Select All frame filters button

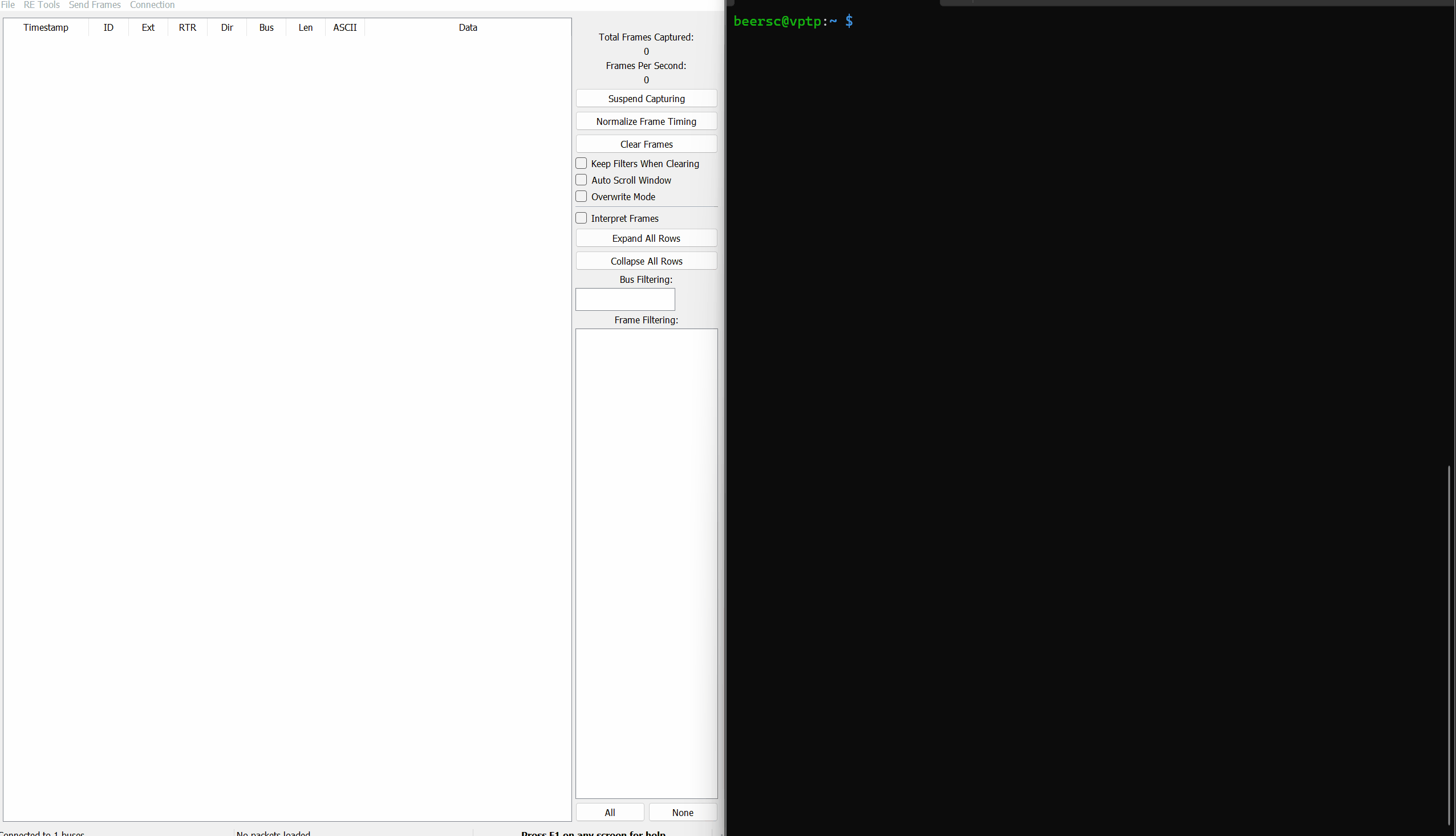tap(609, 813)
